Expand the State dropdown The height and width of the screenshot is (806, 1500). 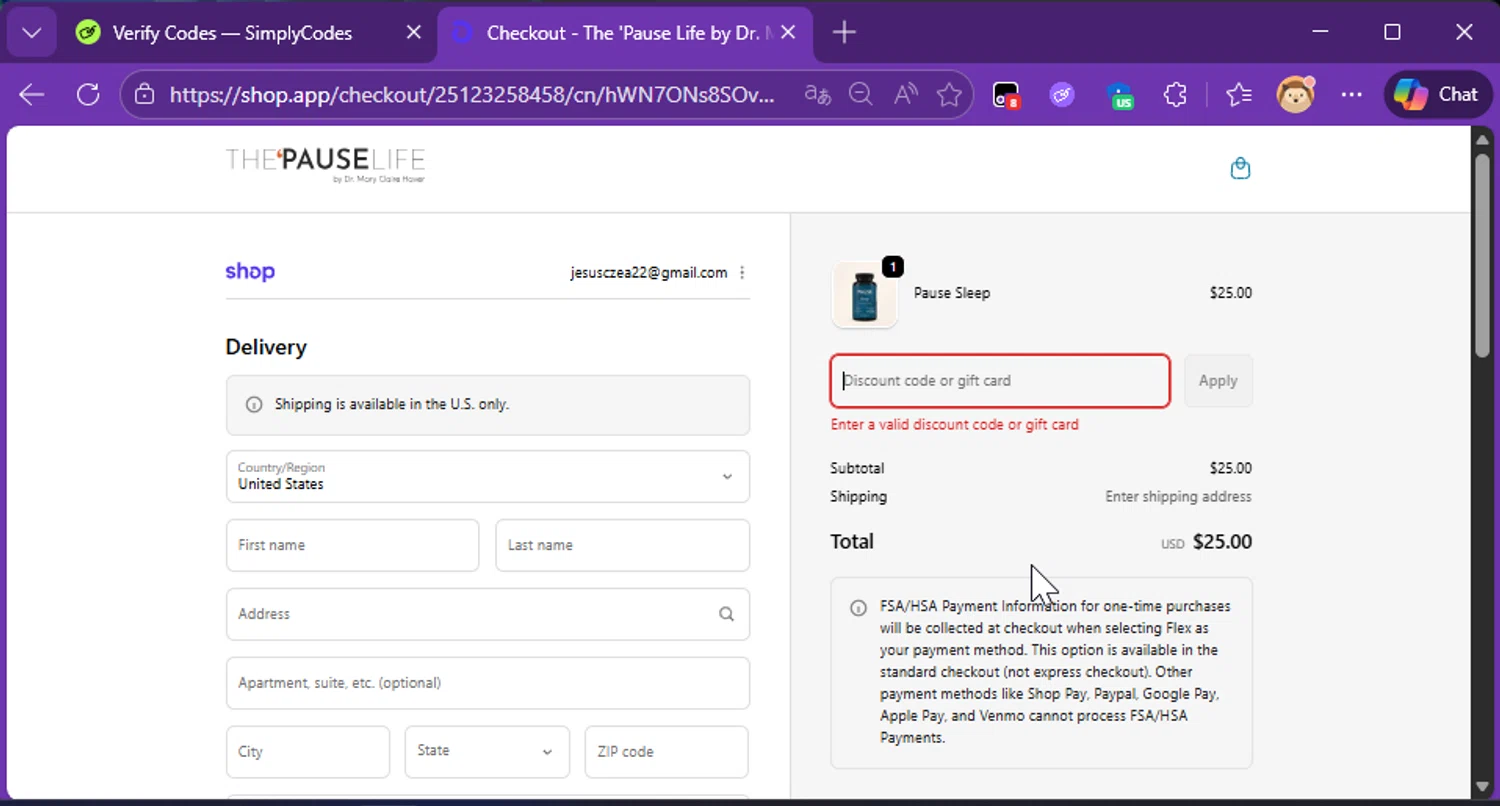pyautogui.click(x=487, y=752)
